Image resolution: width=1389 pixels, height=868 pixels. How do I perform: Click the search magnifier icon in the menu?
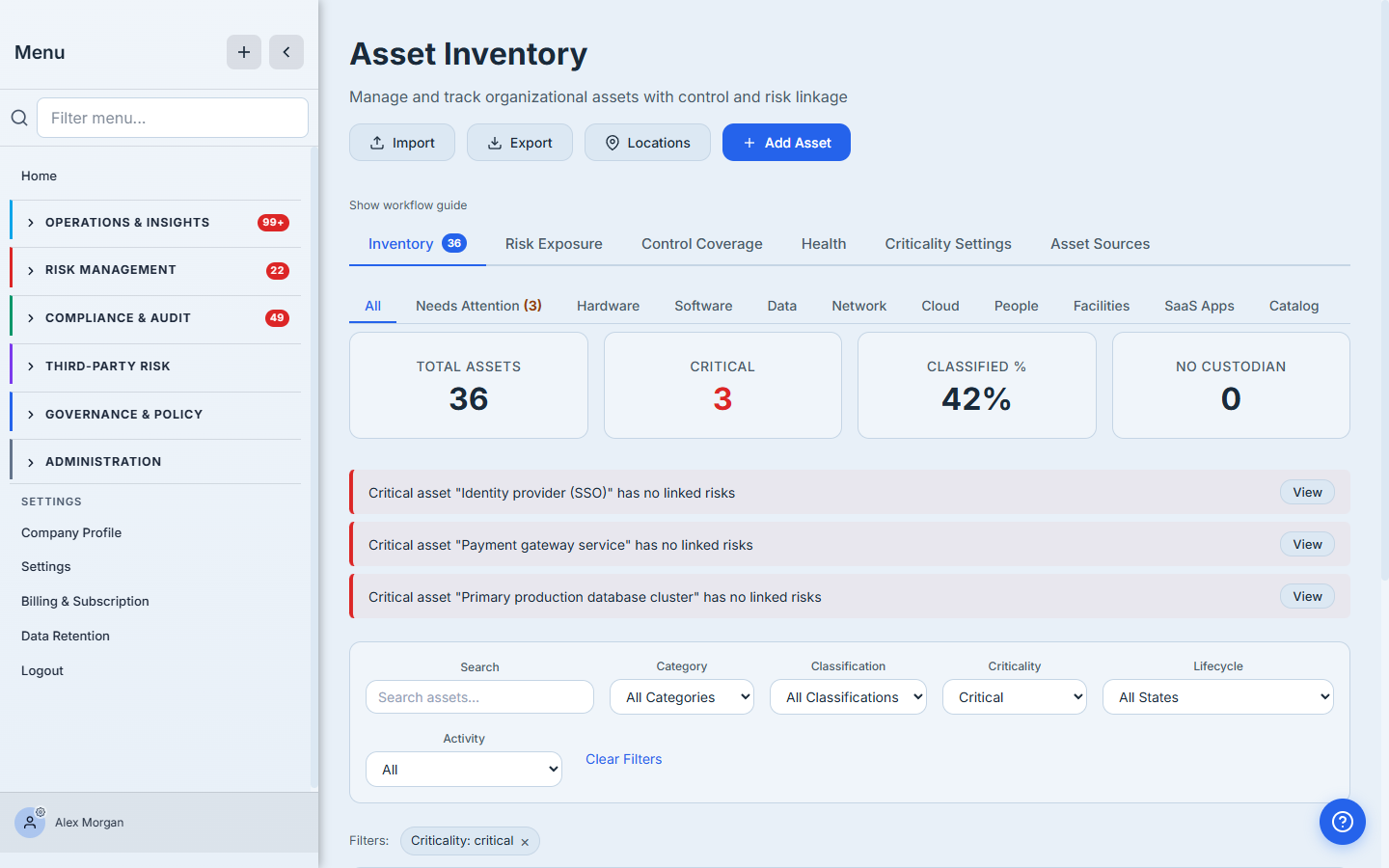tap(19, 118)
